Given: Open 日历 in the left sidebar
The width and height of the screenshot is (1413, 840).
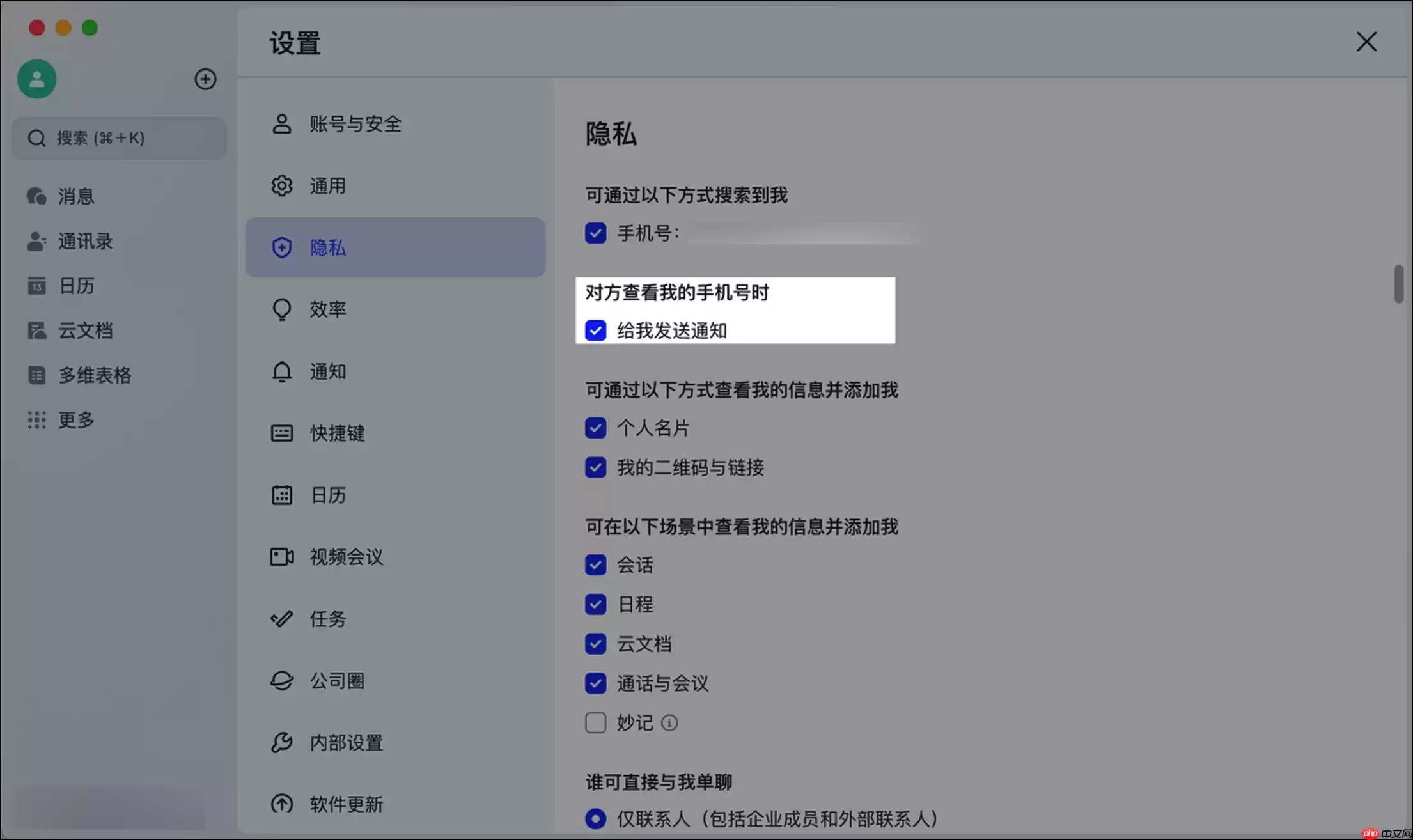Looking at the screenshot, I should click(75, 286).
